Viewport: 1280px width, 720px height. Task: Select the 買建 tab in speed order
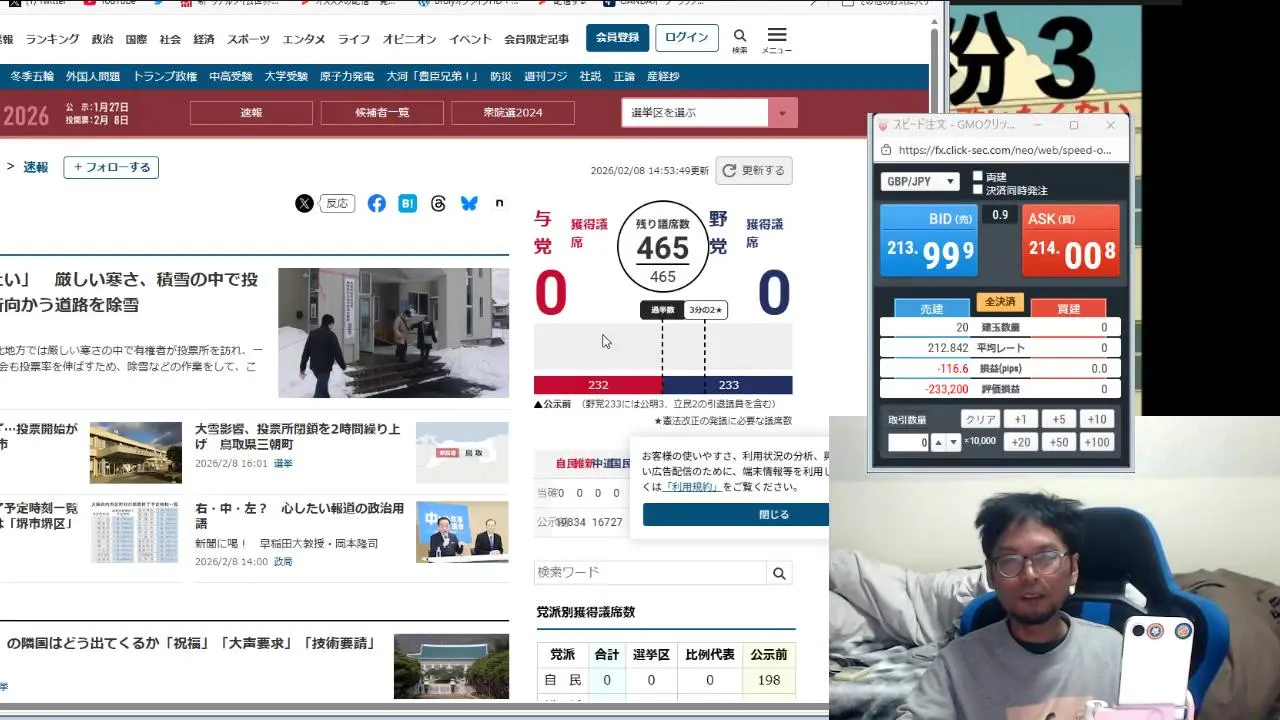click(1068, 309)
